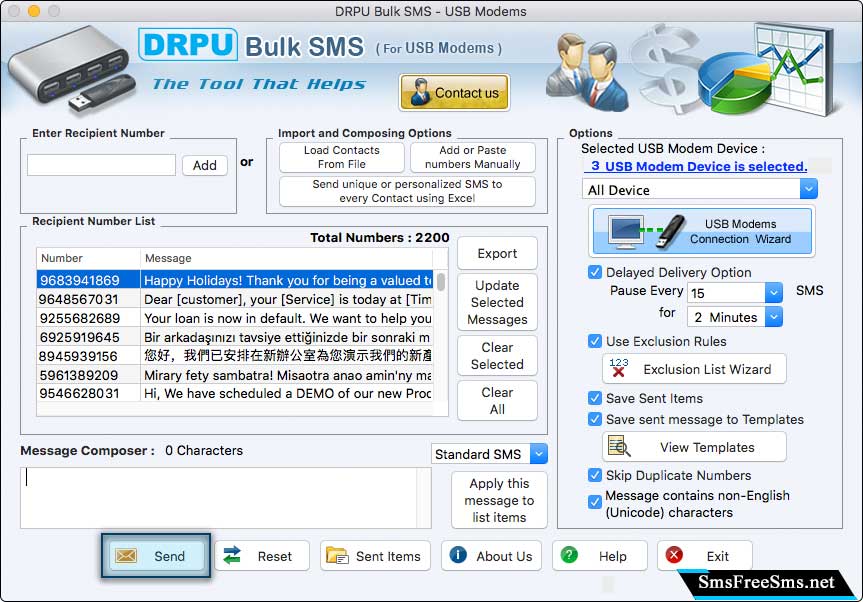This screenshot has height=602, width=863.
Task: Toggle the Save Sent Items checkbox
Action: [x=595, y=398]
